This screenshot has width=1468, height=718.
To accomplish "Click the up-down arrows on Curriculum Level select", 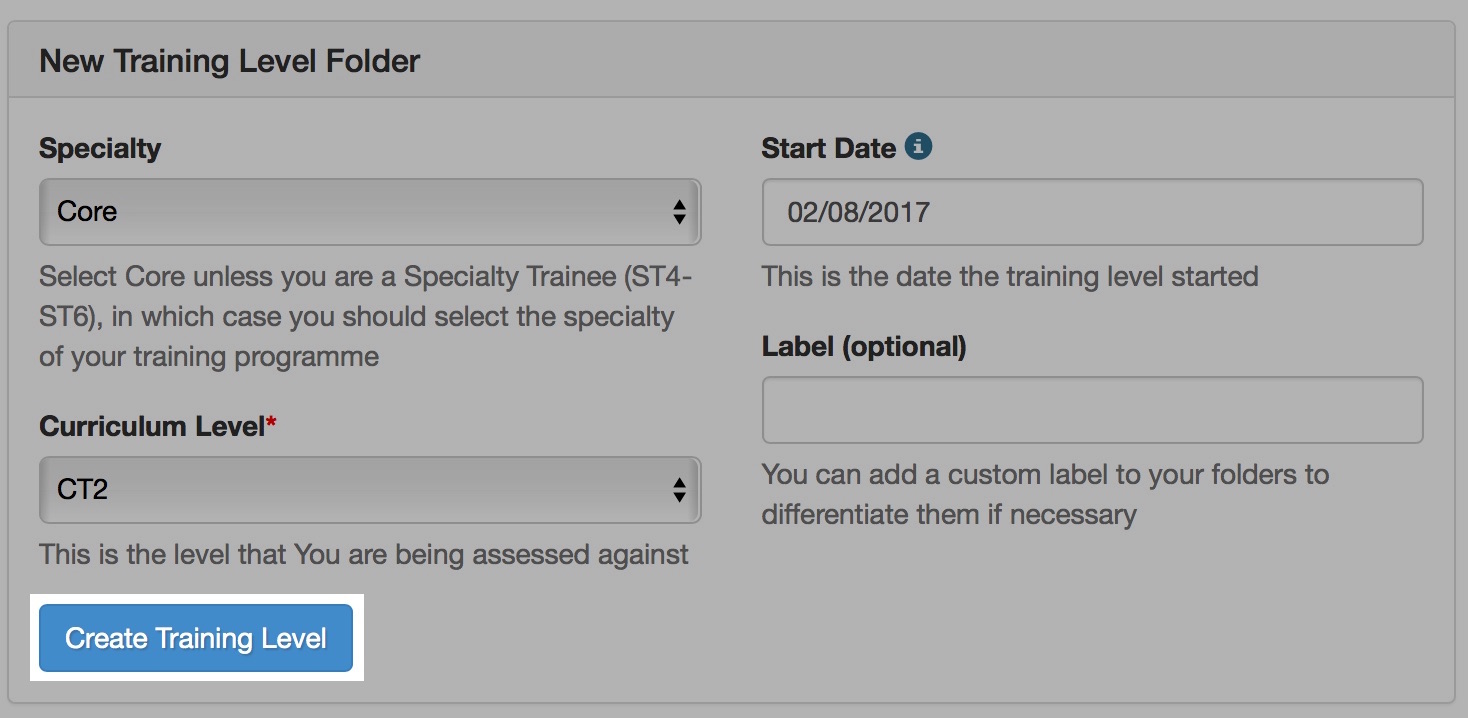I will (679, 490).
